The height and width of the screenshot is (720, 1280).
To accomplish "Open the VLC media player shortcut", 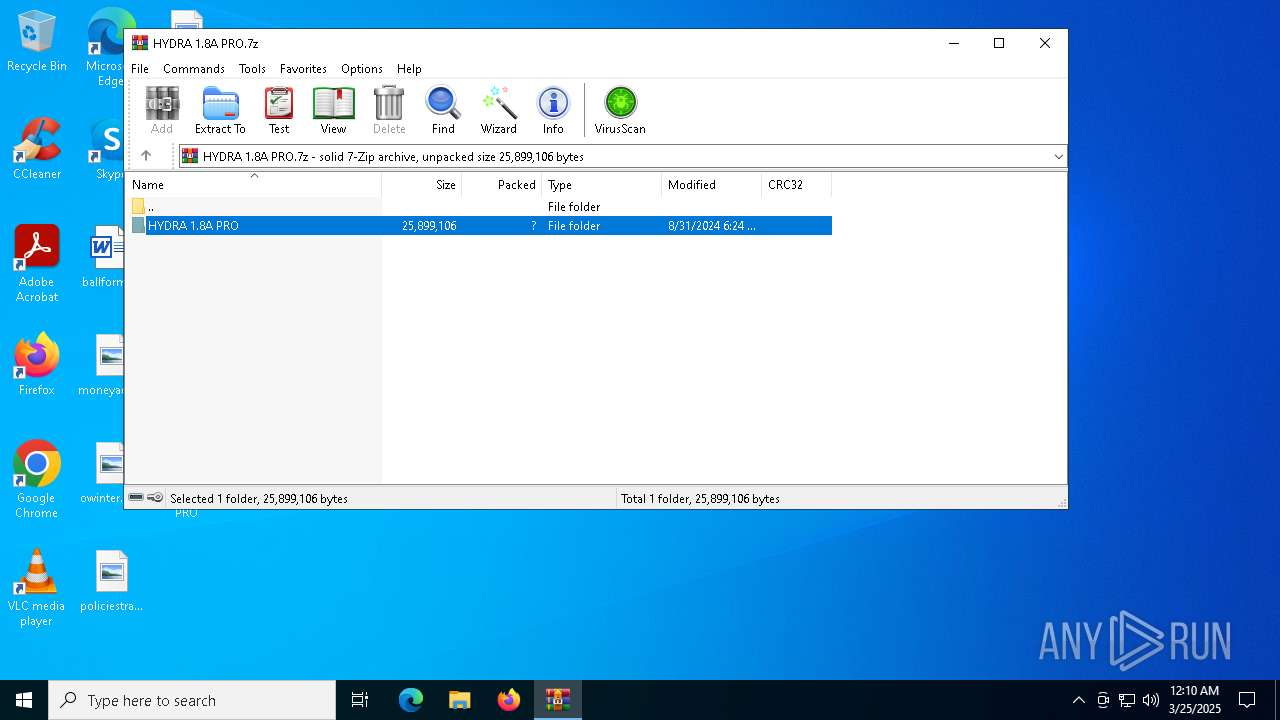I will (x=37, y=588).
